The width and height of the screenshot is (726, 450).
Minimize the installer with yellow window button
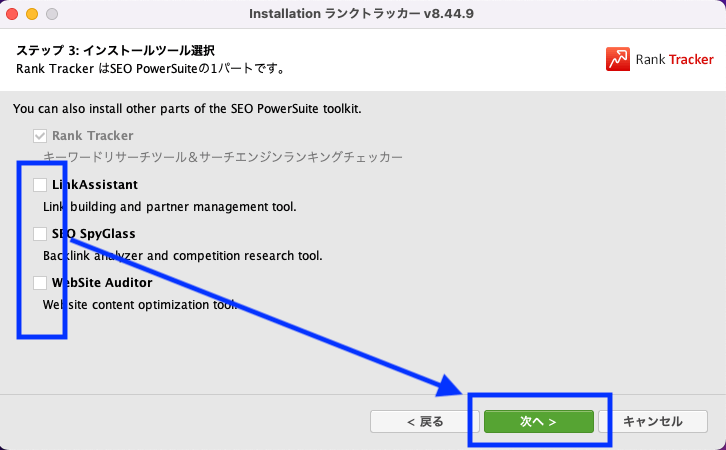[32, 14]
